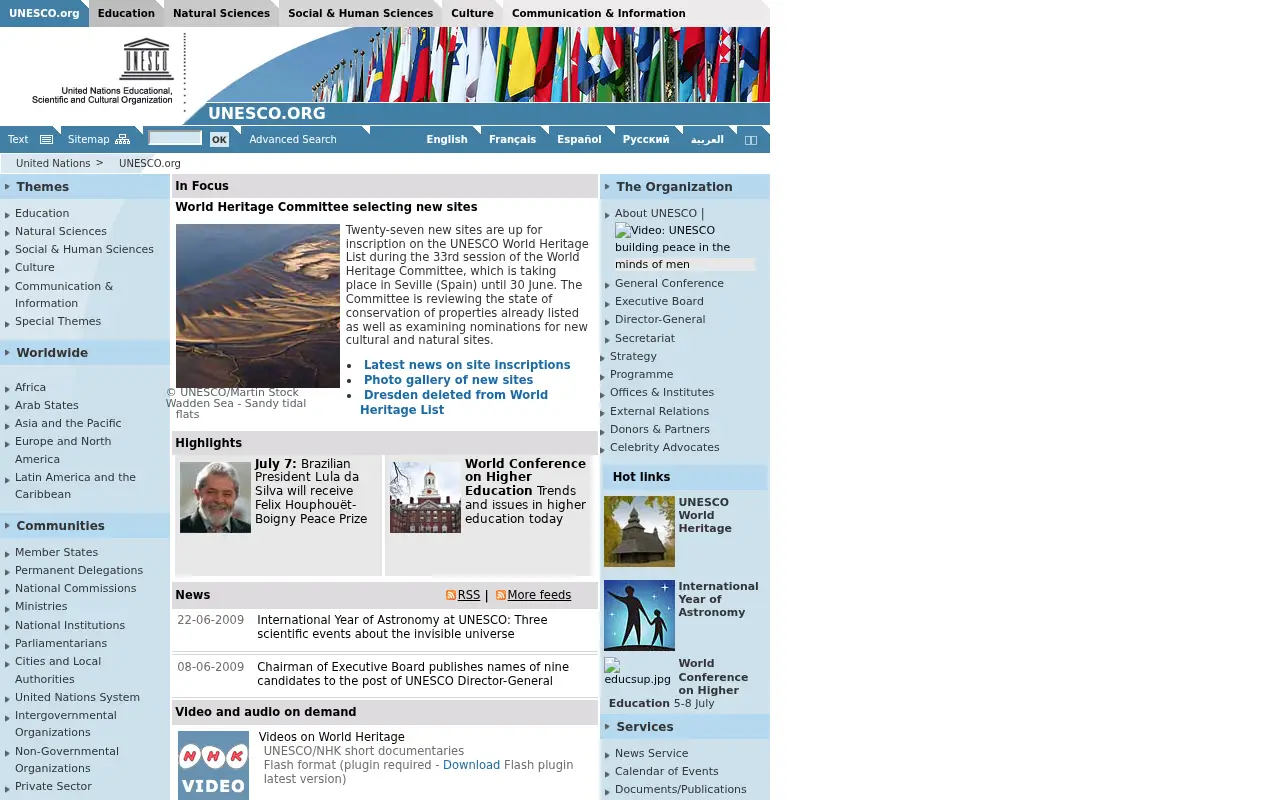Switch to the Education tab
Image resolution: width=1280 pixels, height=800 pixels.
point(126,13)
